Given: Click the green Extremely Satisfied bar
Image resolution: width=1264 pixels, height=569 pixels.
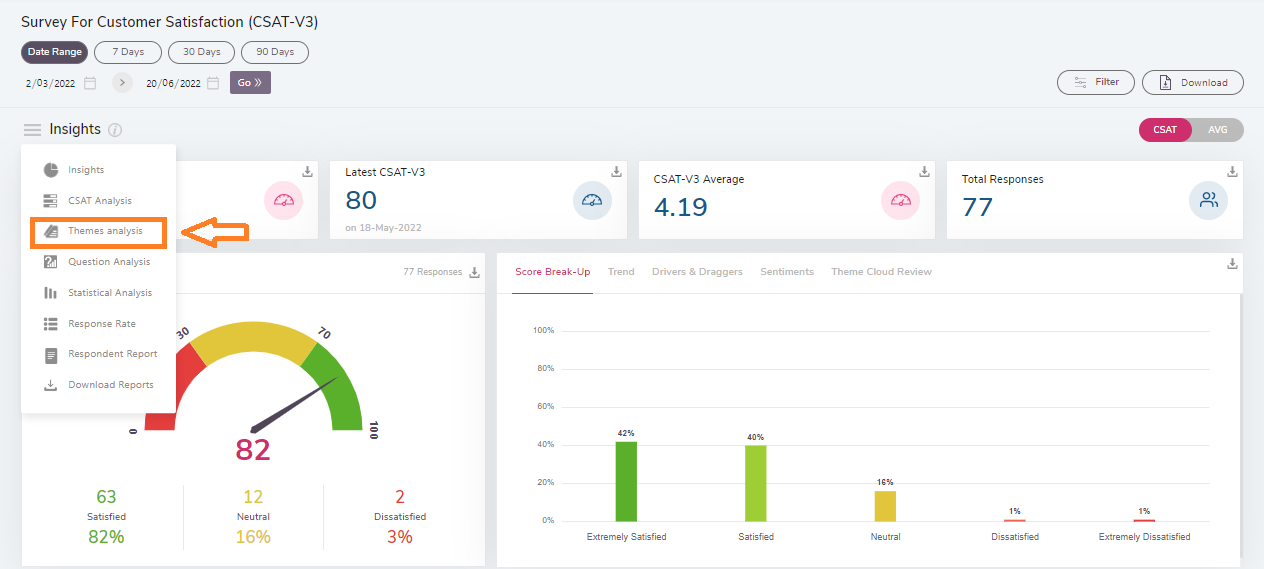Looking at the screenshot, I should tap(626, 481).
